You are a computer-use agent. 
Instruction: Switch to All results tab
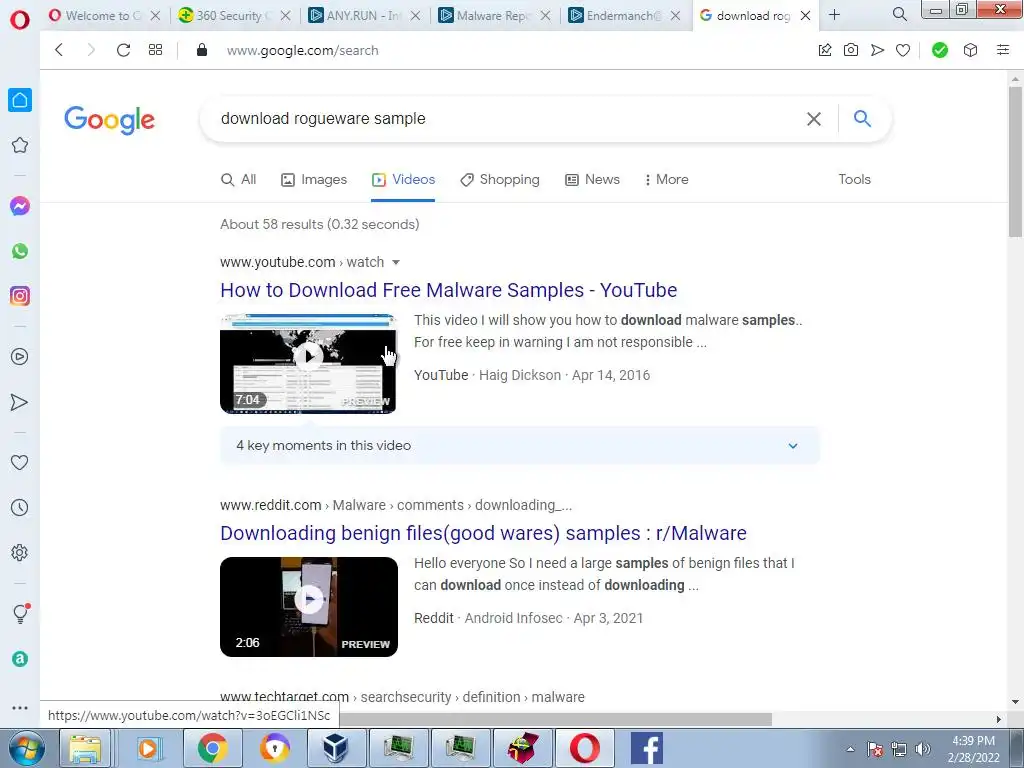(x=239, y=180)
